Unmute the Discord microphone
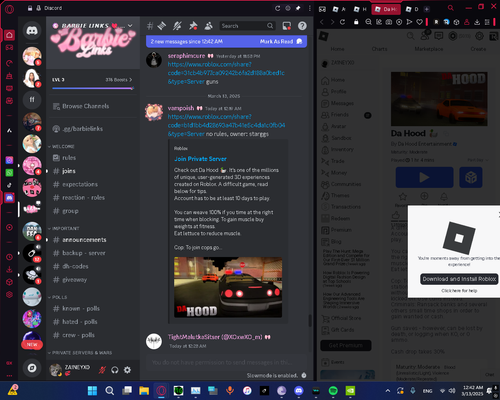Viewport: 500px width, 400px height. (x=102, y=370)
